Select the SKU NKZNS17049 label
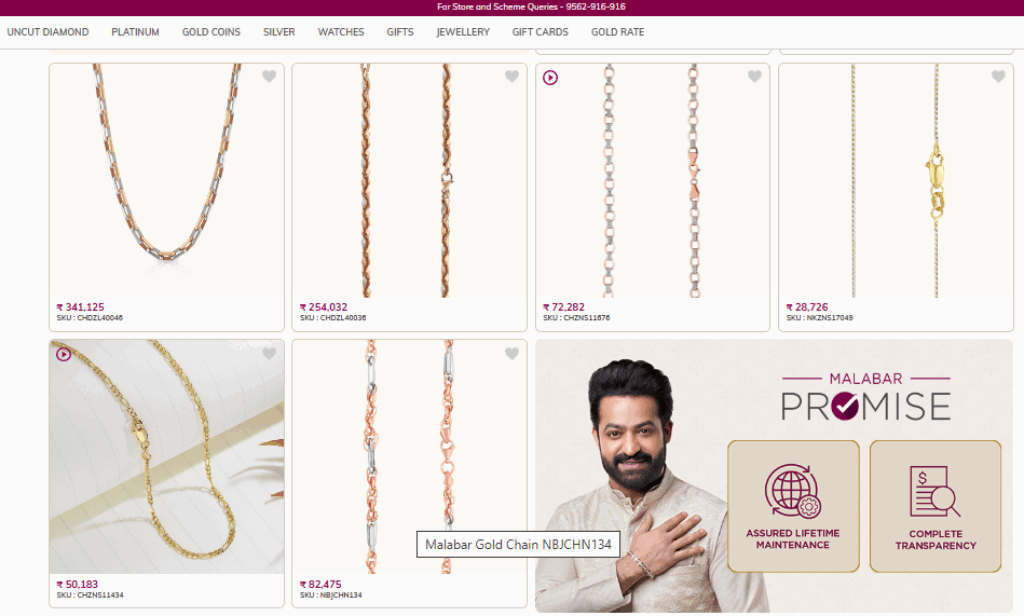1024x616 pixels. (x=820, y=318)
